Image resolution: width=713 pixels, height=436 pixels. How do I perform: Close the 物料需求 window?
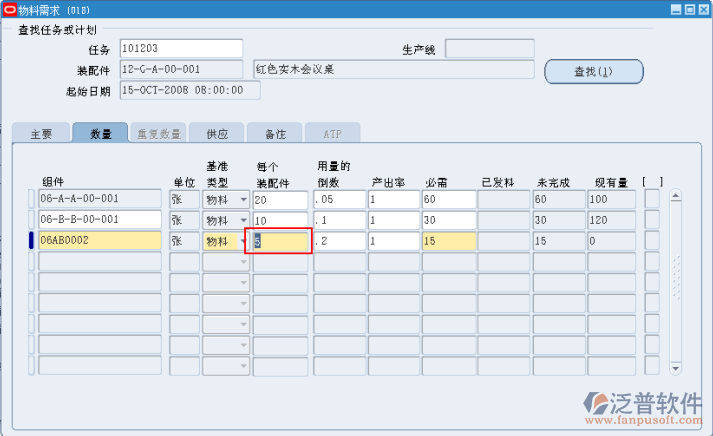702,9
